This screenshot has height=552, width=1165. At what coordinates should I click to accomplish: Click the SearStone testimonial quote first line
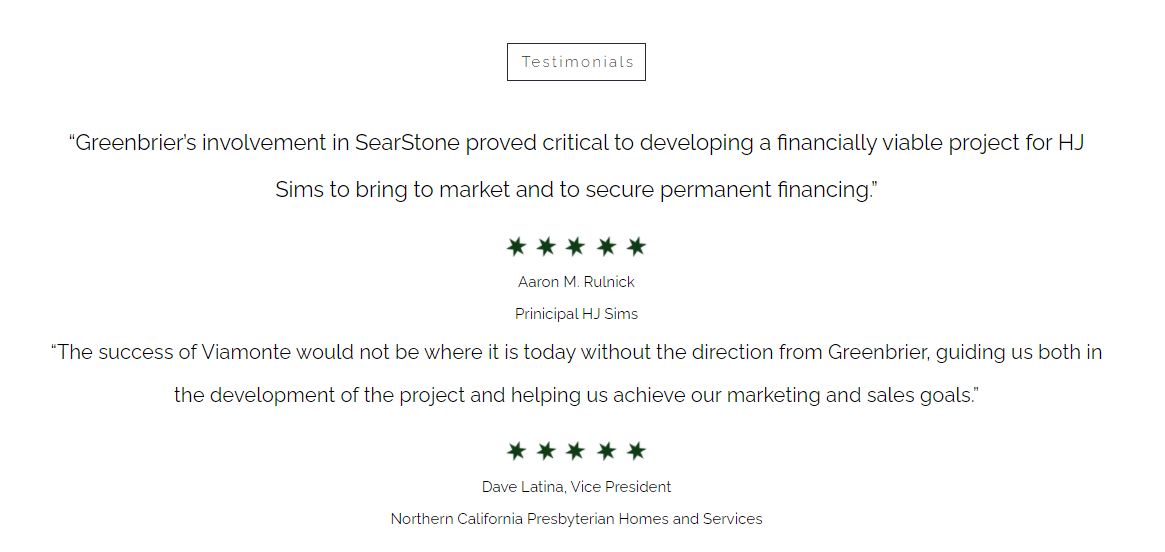click(x=576, y=143)
